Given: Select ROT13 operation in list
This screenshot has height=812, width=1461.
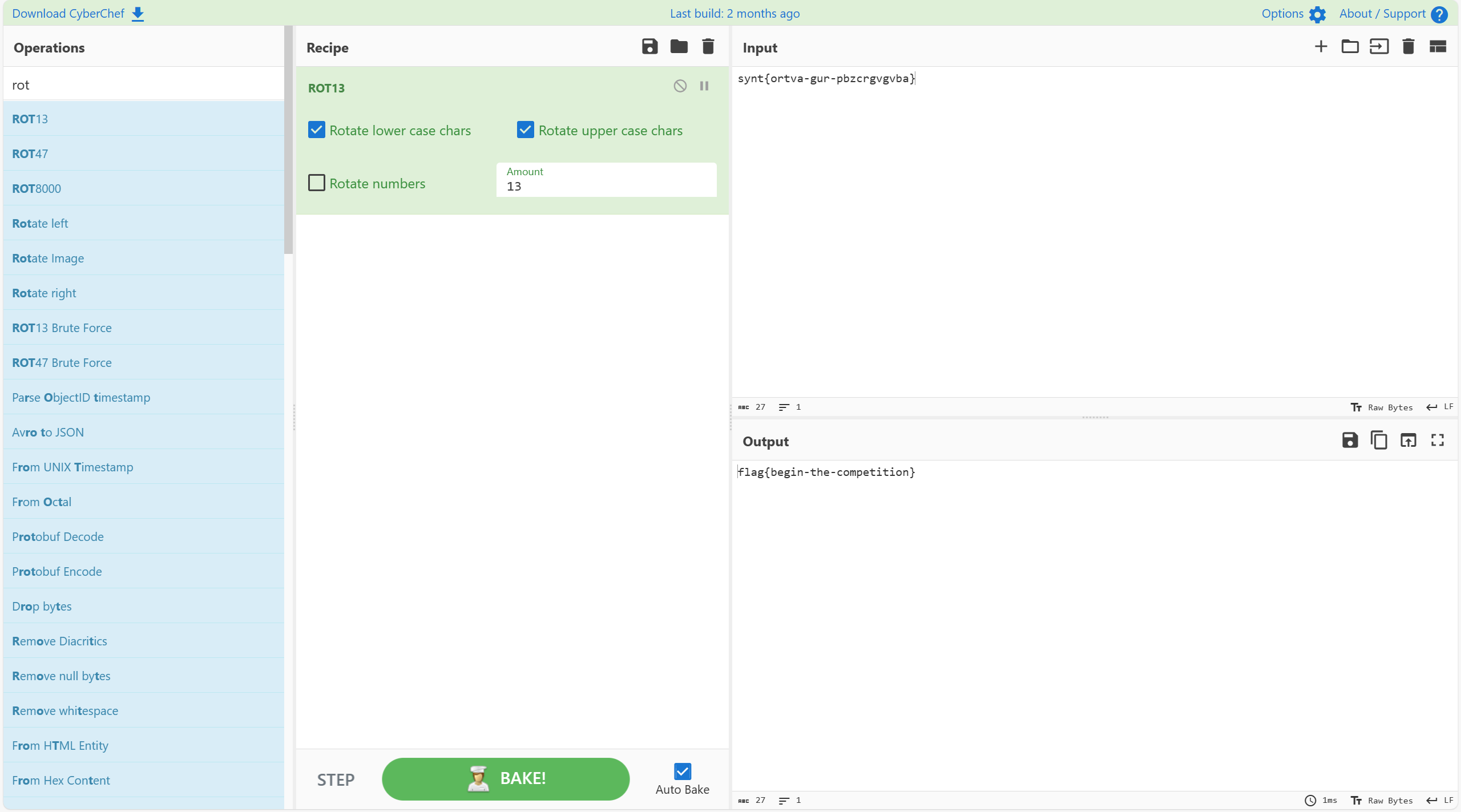Looking at the screenshot, I should pyautogui.click(x=143, y=119).
